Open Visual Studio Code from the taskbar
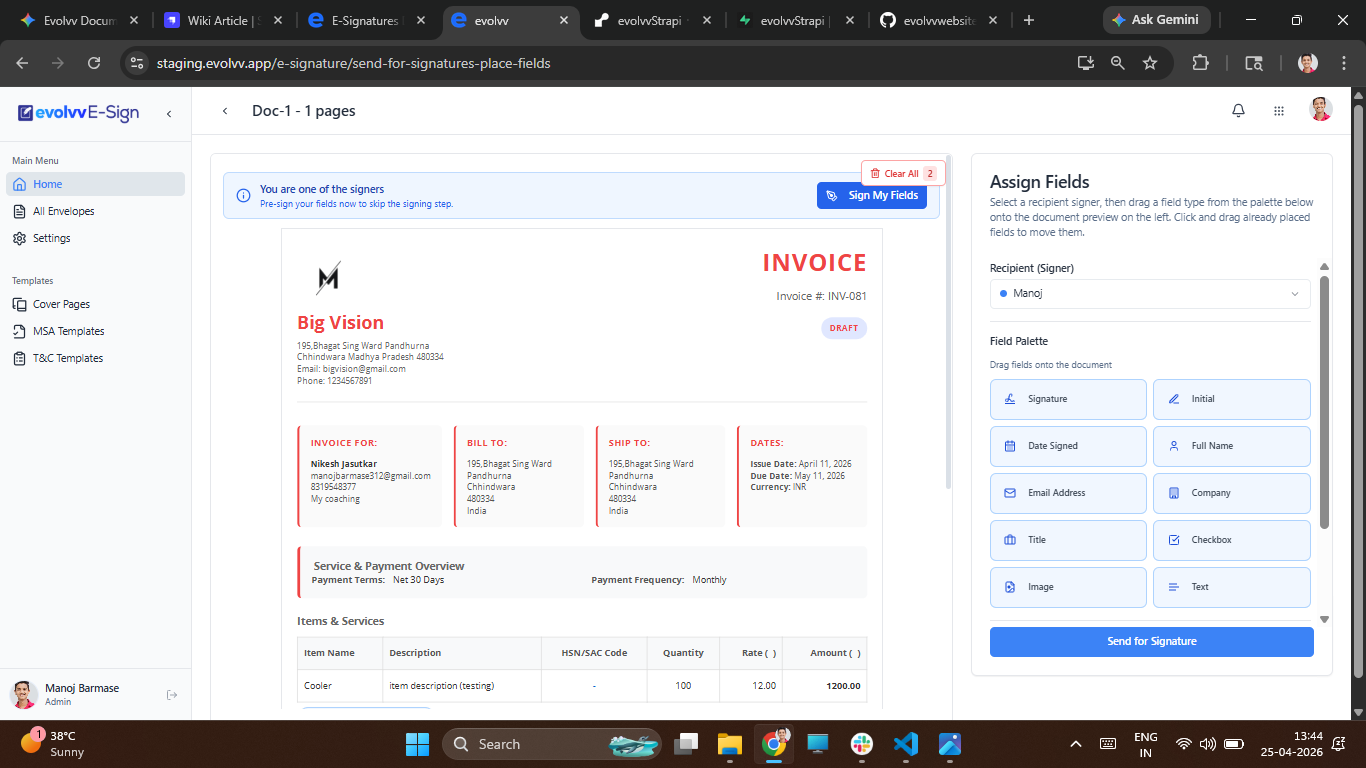This screenshot has width=1366, height=768. 906,744
